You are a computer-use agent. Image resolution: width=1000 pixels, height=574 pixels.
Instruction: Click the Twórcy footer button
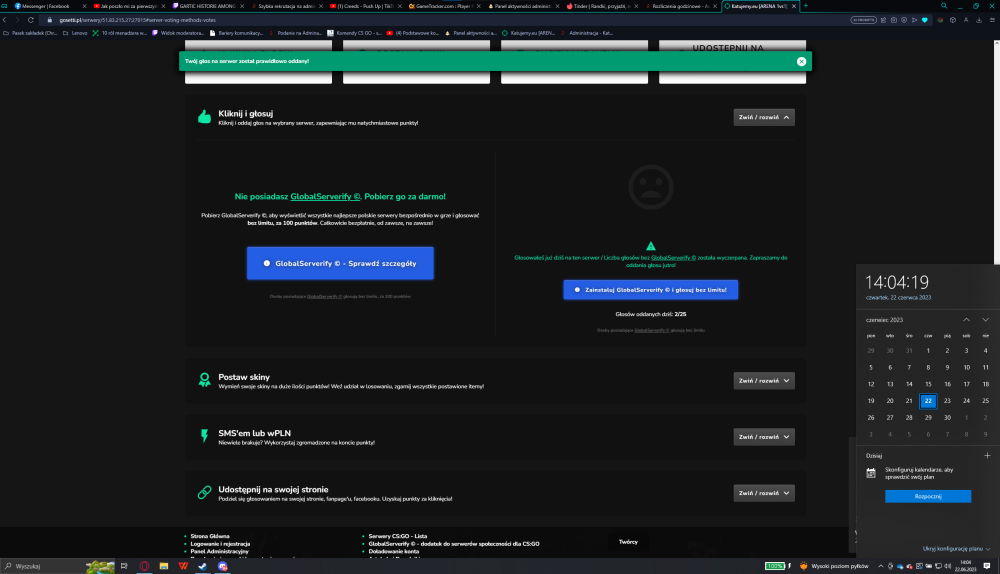coord(628,542)
